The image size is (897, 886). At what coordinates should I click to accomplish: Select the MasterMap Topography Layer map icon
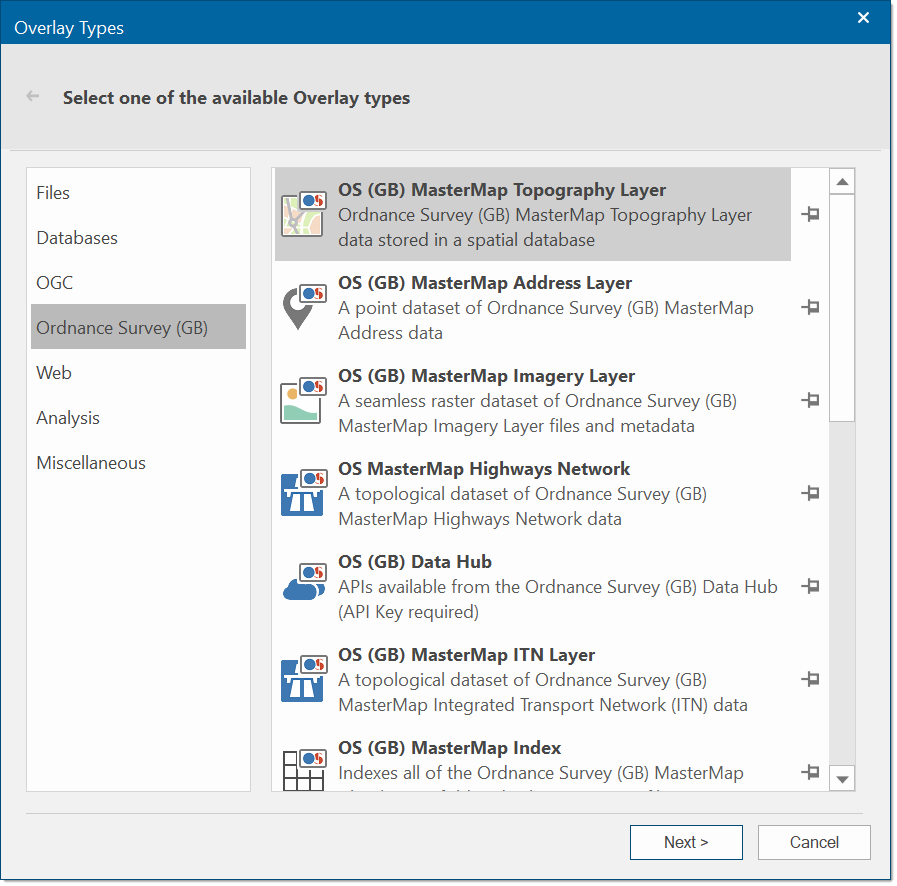(302, 214)
